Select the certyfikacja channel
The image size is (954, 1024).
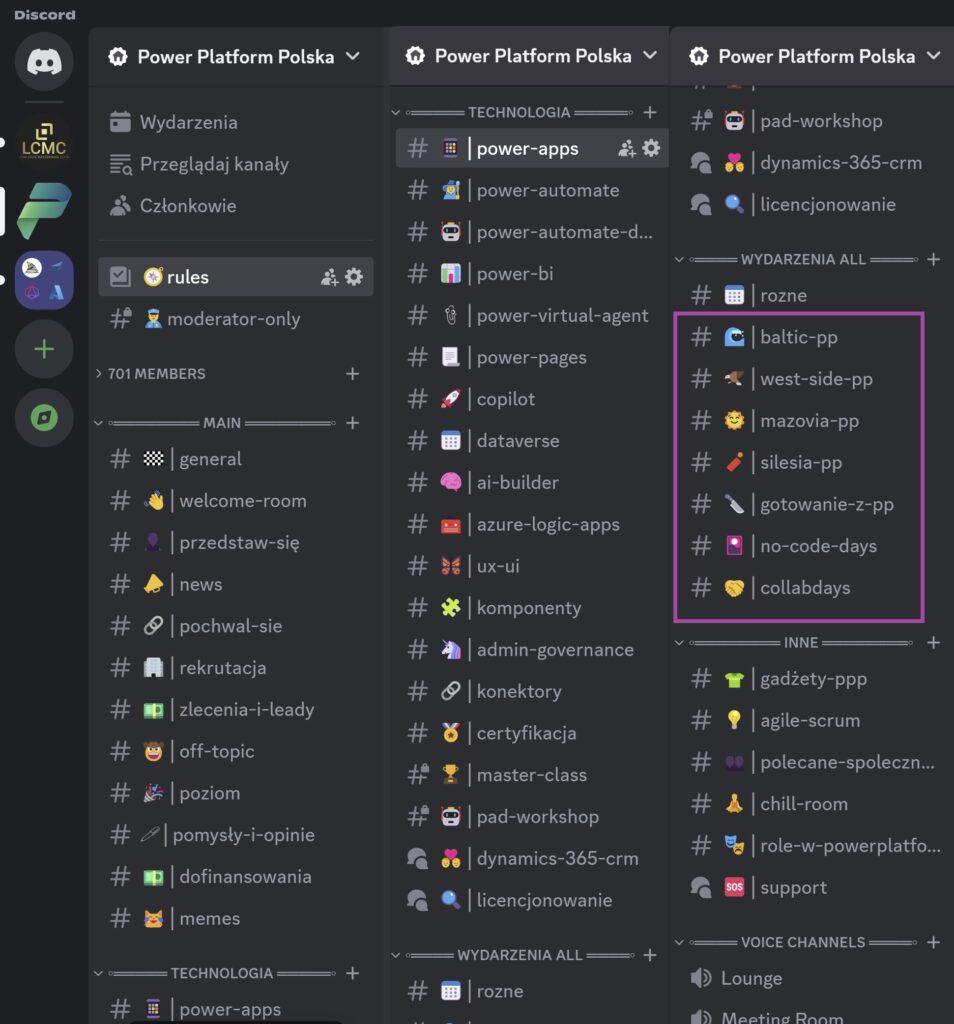tap(532, 733)
